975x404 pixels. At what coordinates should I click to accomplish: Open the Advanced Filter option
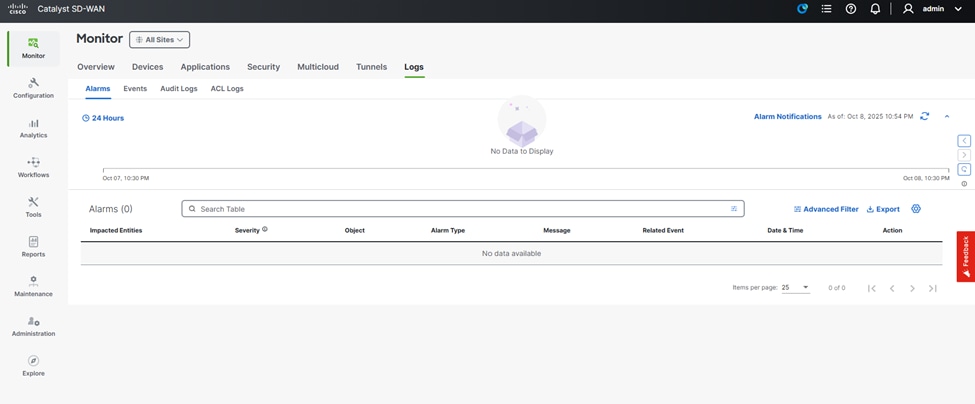pyautogui.click(x=826, y=209)
